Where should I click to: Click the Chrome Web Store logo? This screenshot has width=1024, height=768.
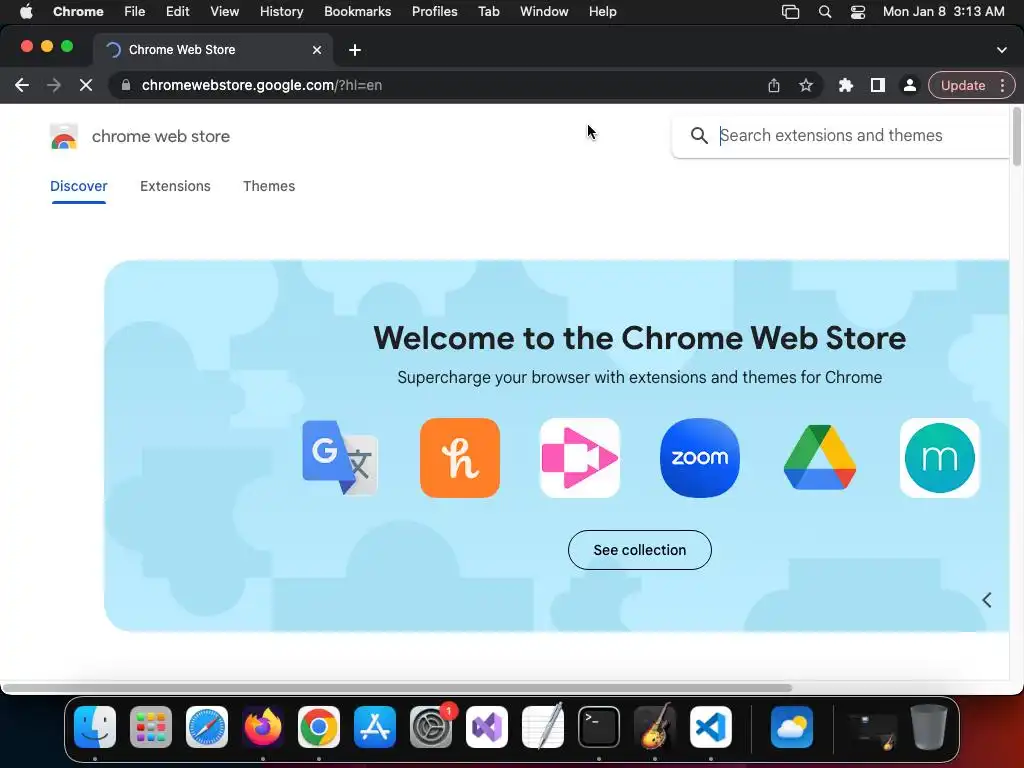click(x=64, y=136)
